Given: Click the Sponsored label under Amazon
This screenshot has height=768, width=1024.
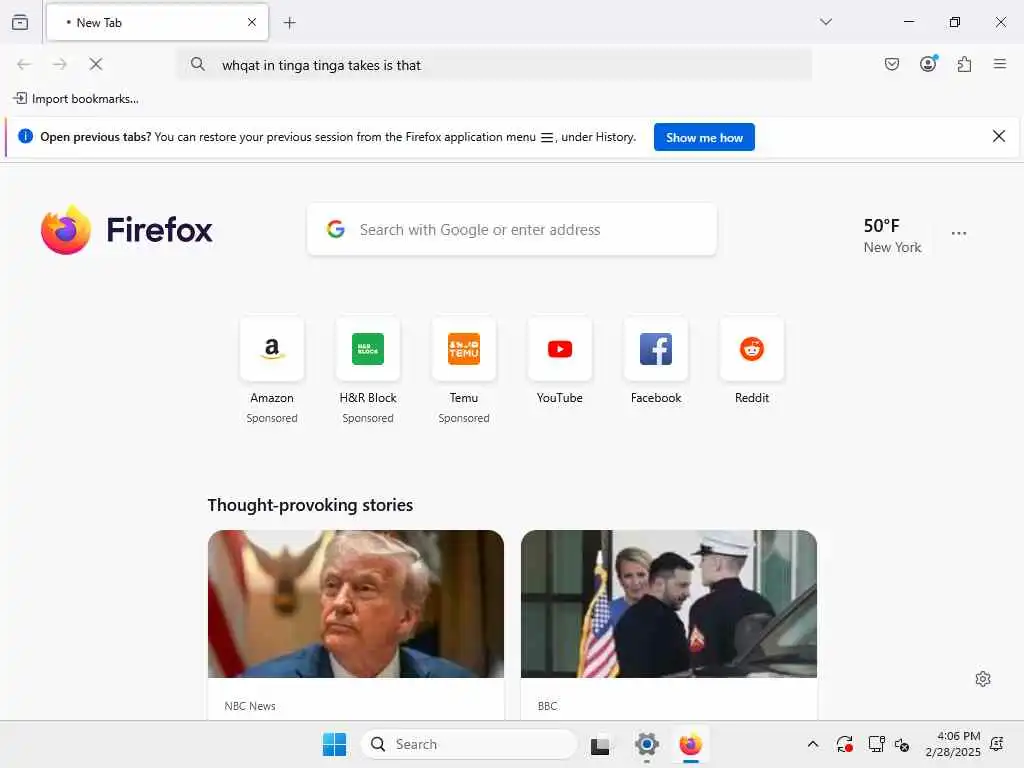Looking at the screenshot, I should tap(272, 418).
